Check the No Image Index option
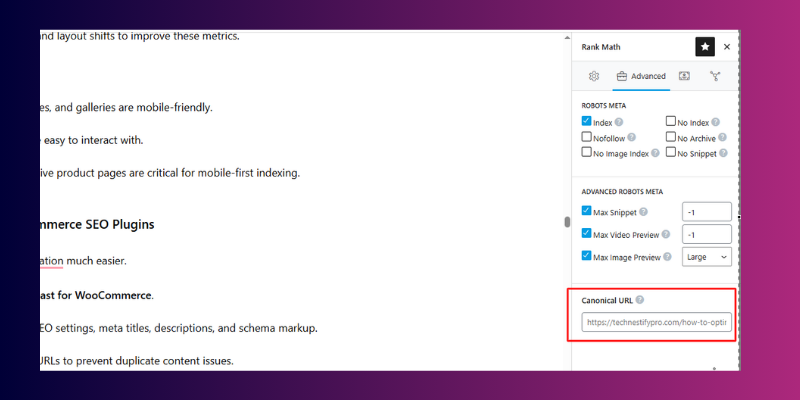The width and height of the screenshot is (800, 400). [x=586, y=153]
